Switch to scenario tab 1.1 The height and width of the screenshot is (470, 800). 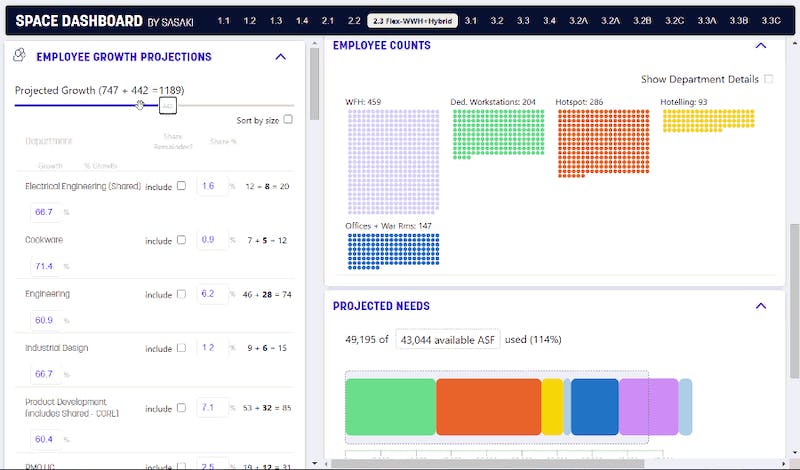coord(224,20)
